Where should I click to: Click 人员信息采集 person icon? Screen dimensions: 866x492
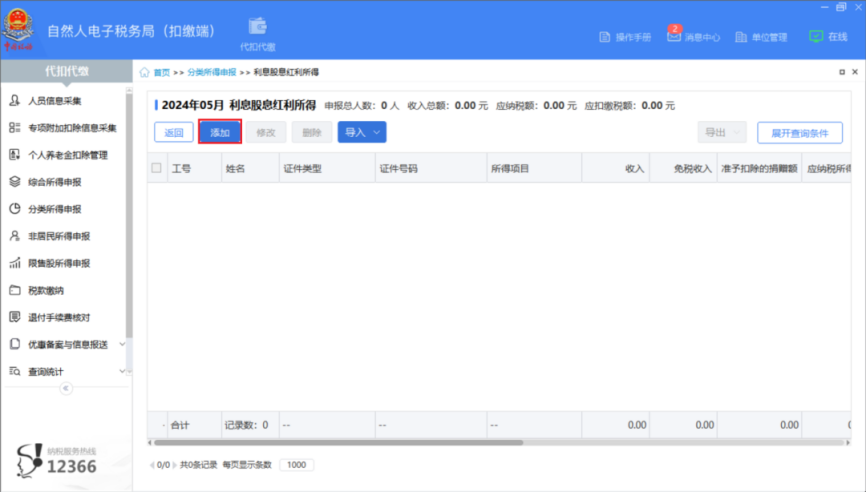click(x=15, y=100)
